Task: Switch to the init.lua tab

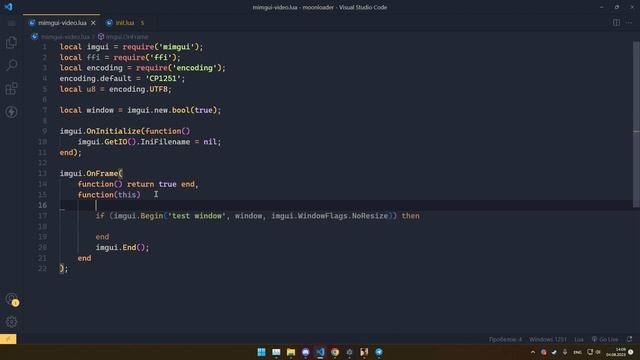Action: [125, 23]
